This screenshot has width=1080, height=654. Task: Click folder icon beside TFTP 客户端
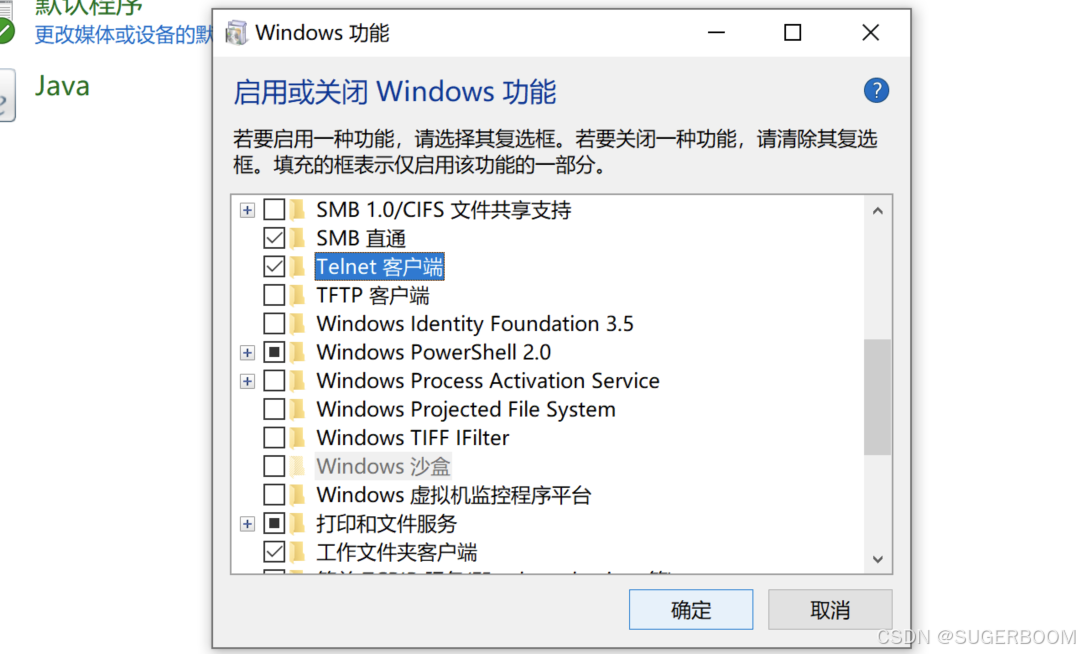click(298, 295)
